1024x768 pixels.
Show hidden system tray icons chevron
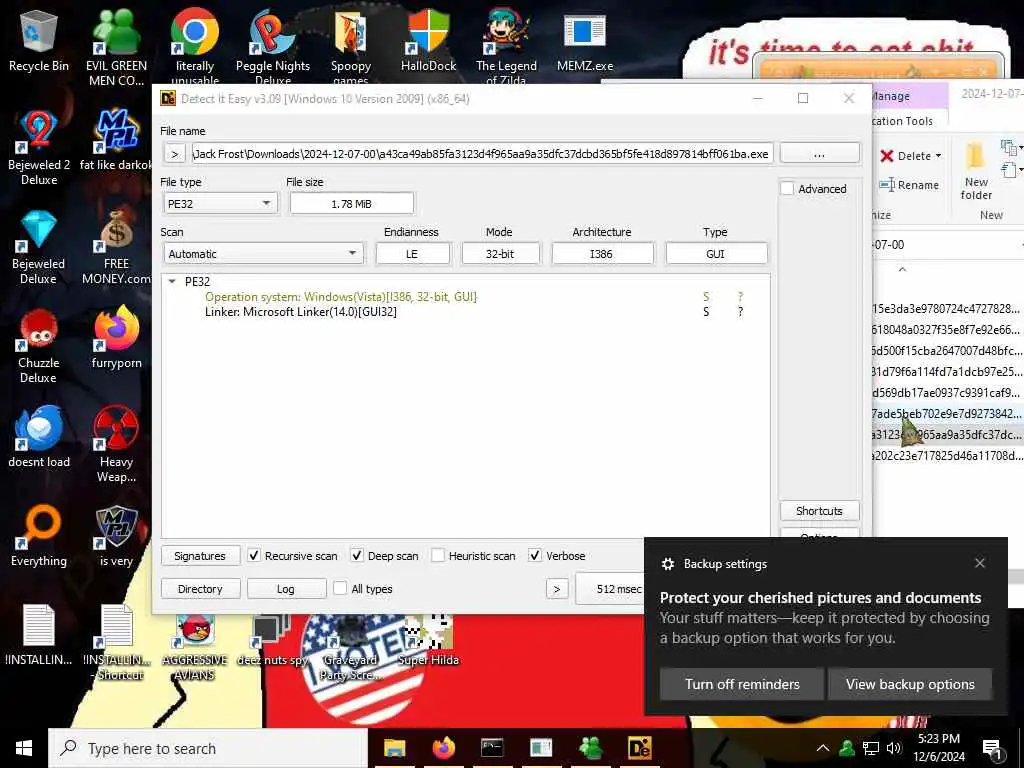click(x=823, y=748)
